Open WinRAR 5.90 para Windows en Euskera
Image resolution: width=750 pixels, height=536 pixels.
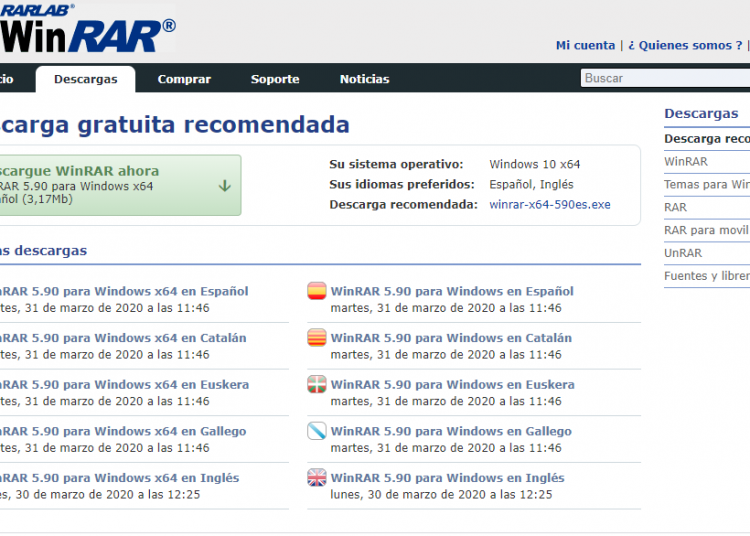click(x=452, y=384)
